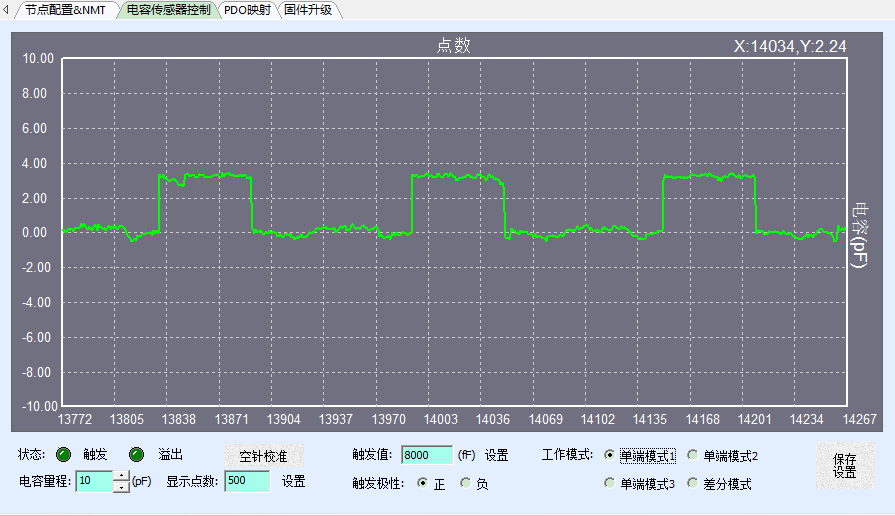Screen dimensions: 895x516
Task: Click the tab scroll left arrow
Action: 7,10
